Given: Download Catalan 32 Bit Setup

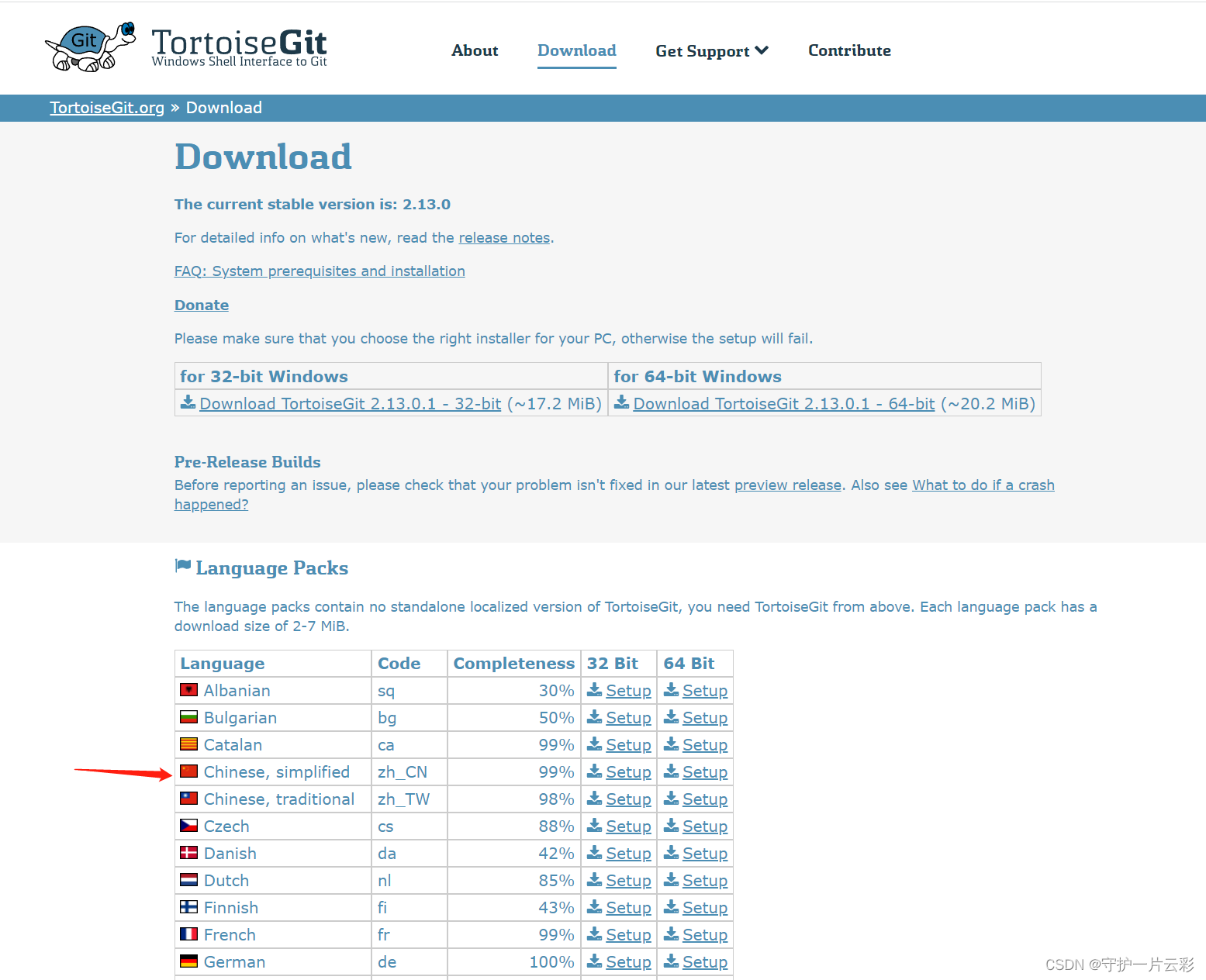Looking at the screenshot, I should click(628, 745).
